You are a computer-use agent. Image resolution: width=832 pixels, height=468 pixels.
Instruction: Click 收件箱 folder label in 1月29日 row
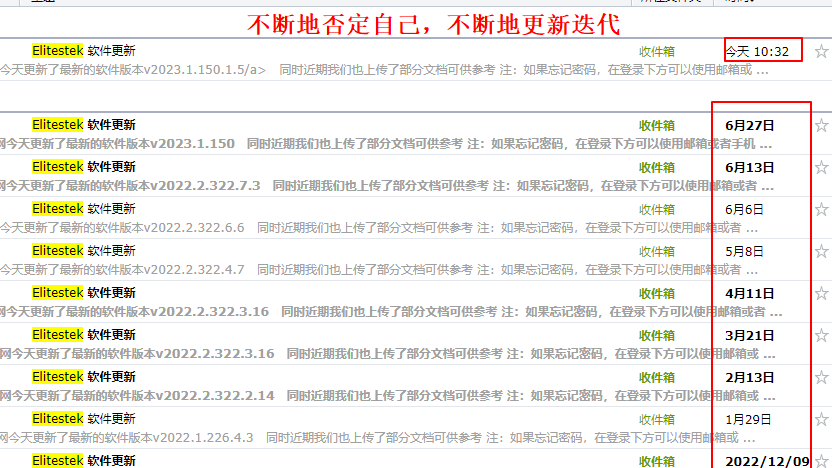click(x=657, y=419)
